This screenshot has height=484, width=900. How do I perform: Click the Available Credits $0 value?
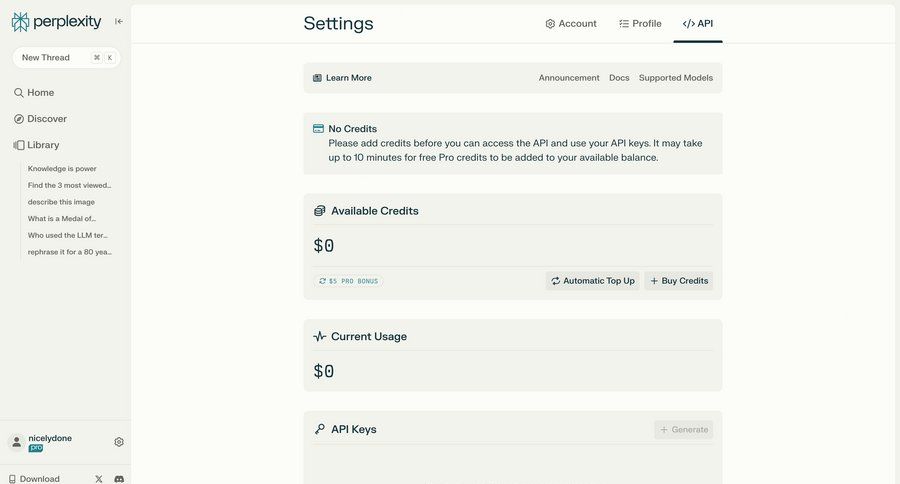coord(324,246)
